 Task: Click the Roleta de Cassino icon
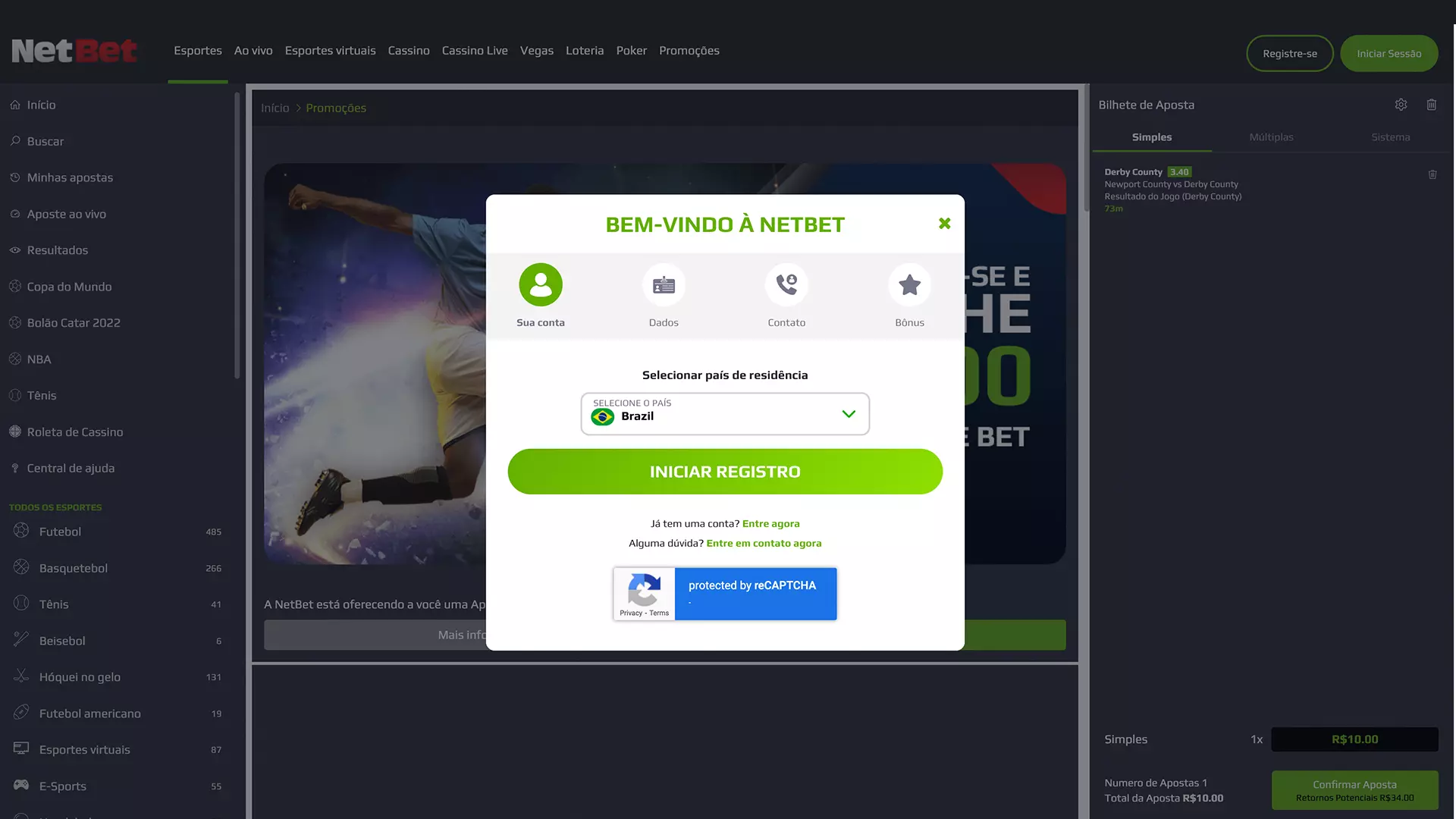pos(15,432)
